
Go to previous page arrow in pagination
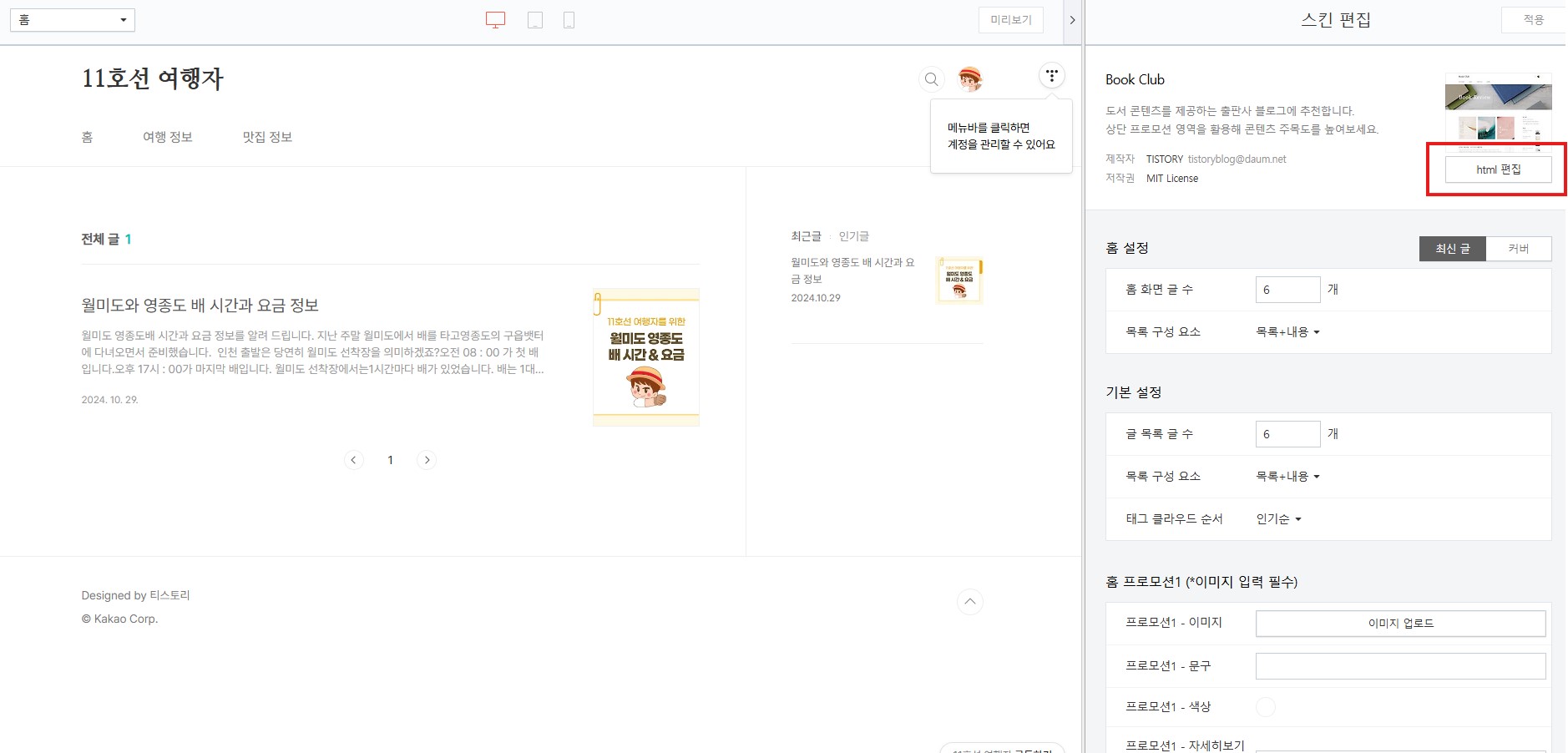click(354, 460)
